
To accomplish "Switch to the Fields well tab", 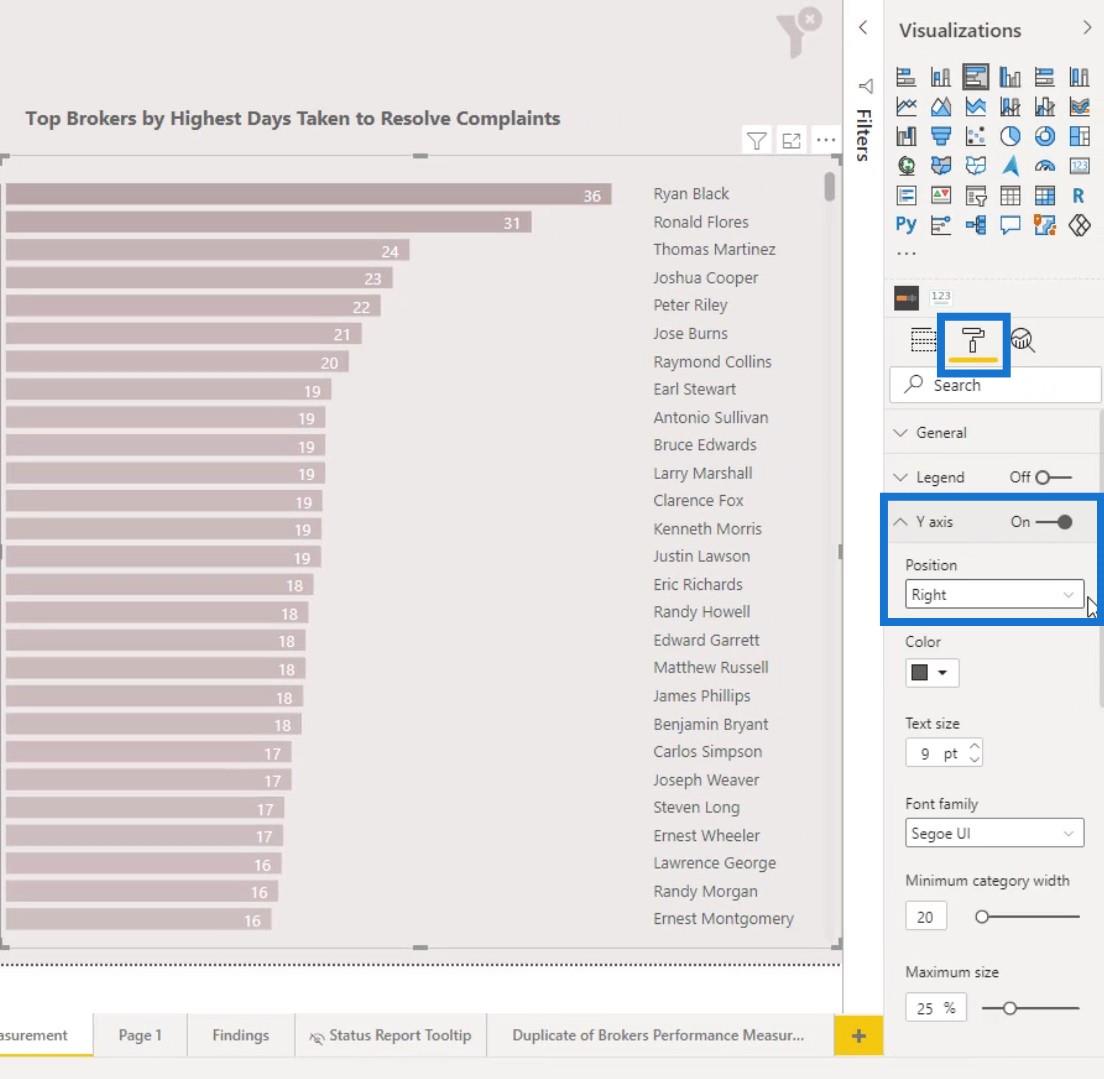I will point(923,340).
